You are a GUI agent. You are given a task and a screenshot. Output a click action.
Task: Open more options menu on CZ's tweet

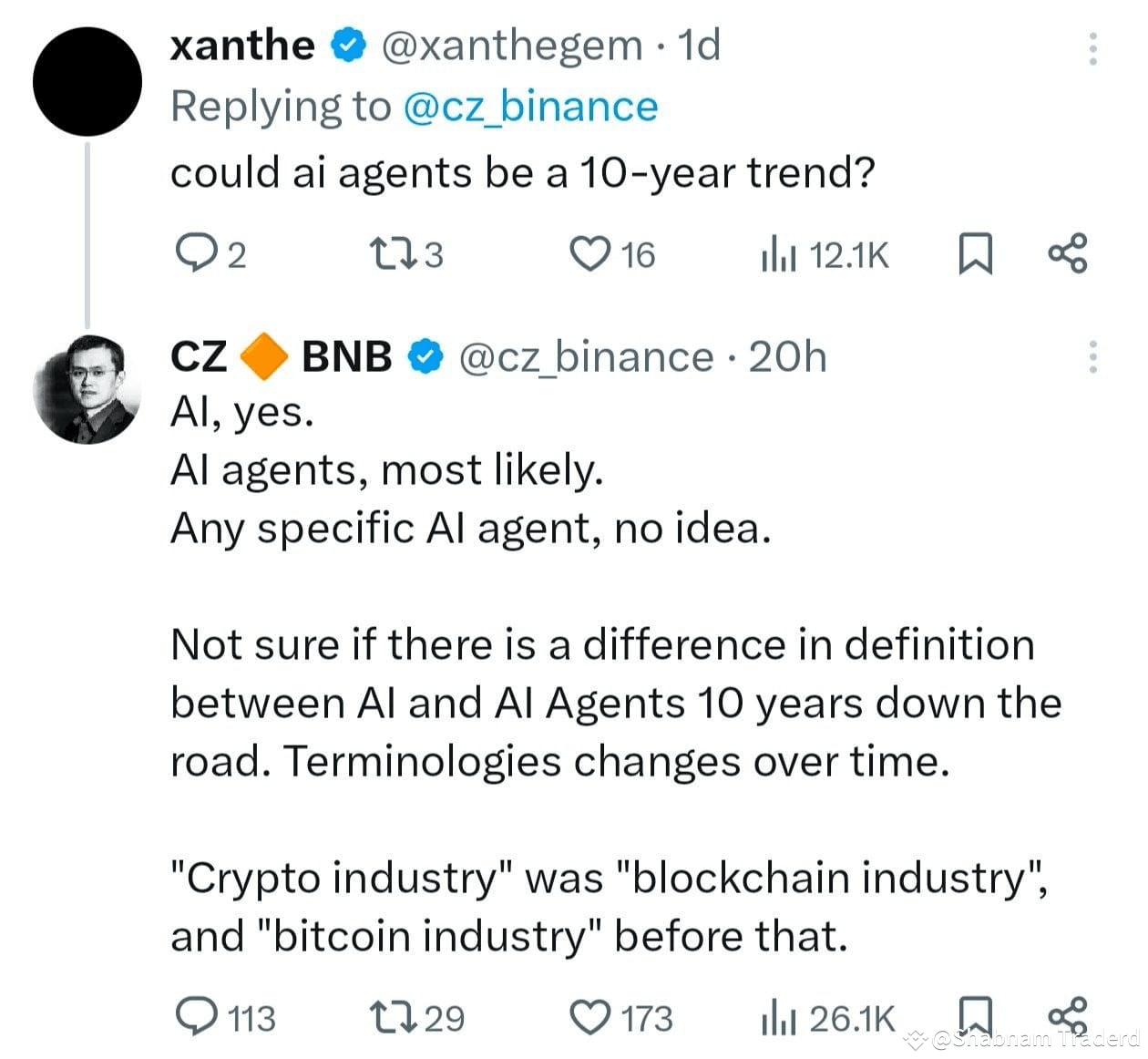(1092, 356)
